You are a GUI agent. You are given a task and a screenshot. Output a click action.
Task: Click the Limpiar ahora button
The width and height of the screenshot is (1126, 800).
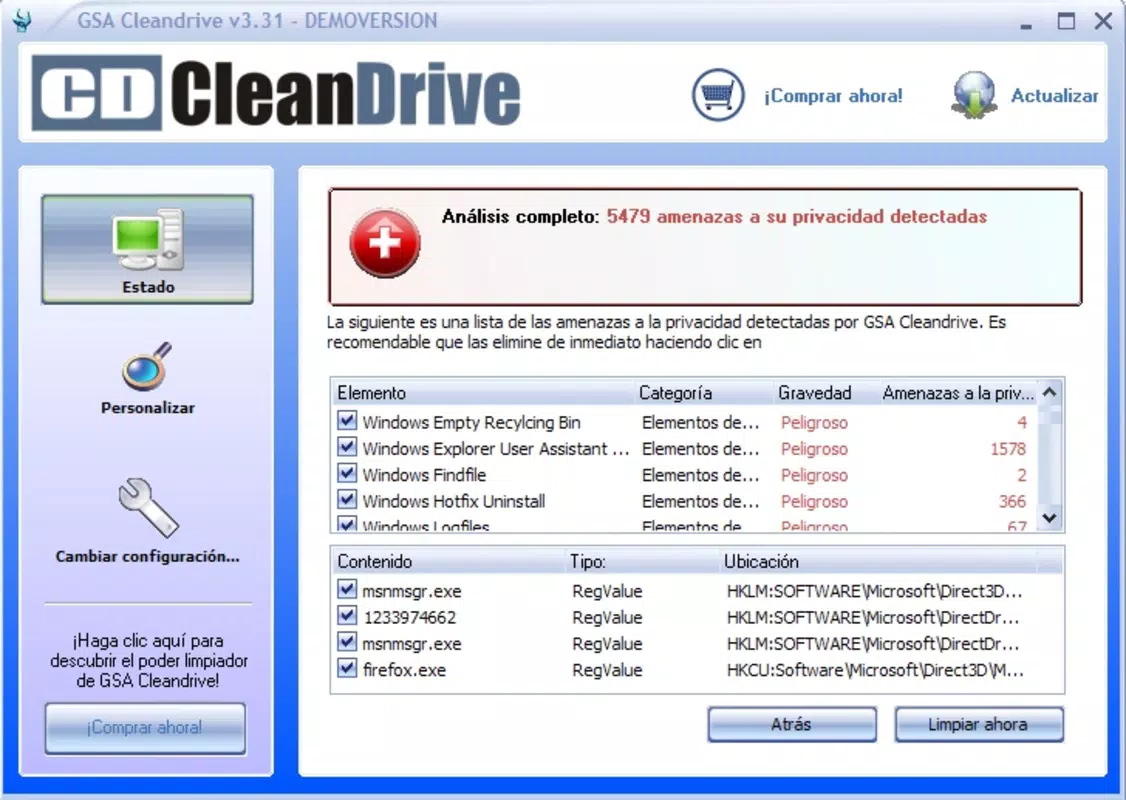[979, 725]
